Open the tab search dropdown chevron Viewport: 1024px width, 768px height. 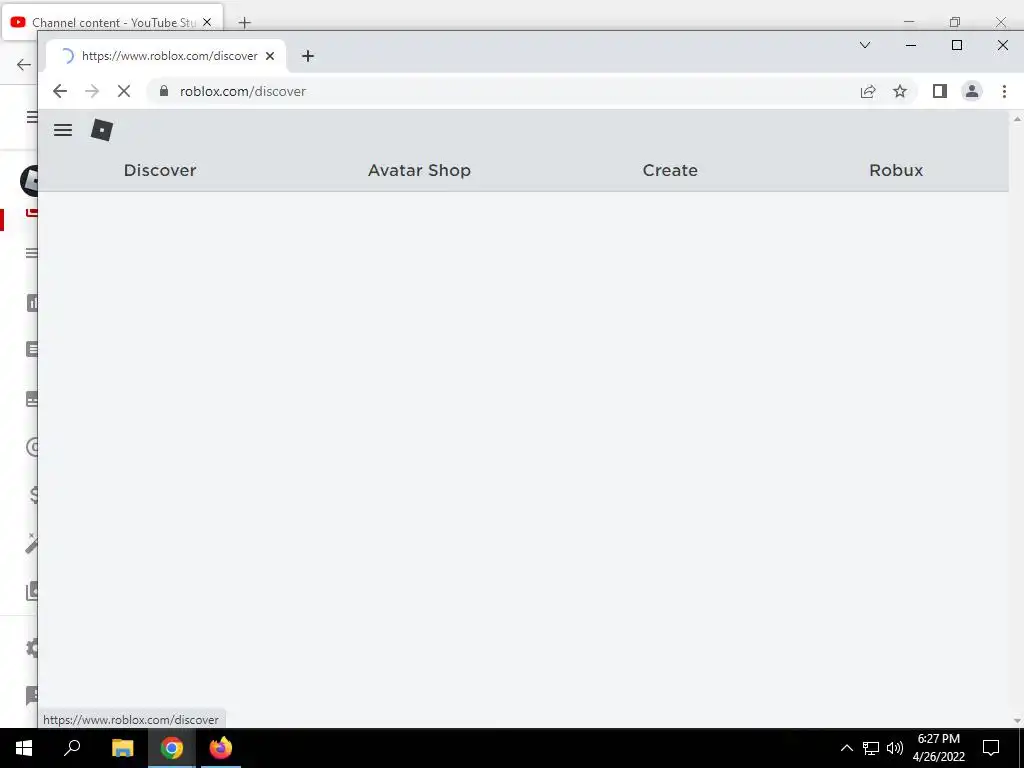tap(865, 45)
